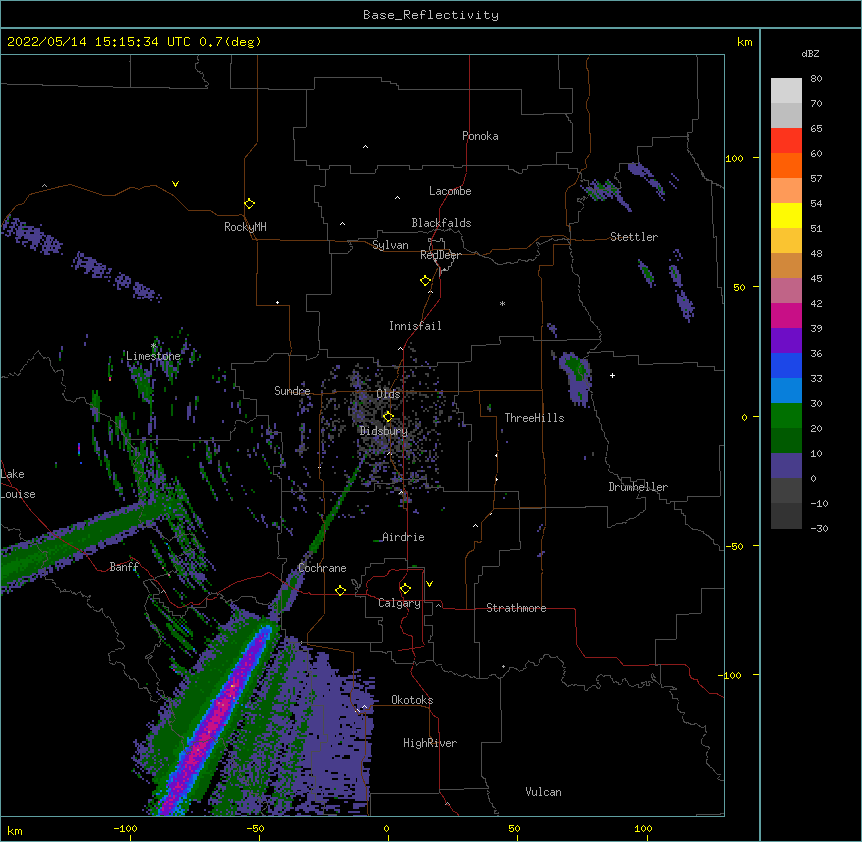Click the Limestone label
Screen dimensions: 862x842
pyautogui.click(x=153, y=356)
